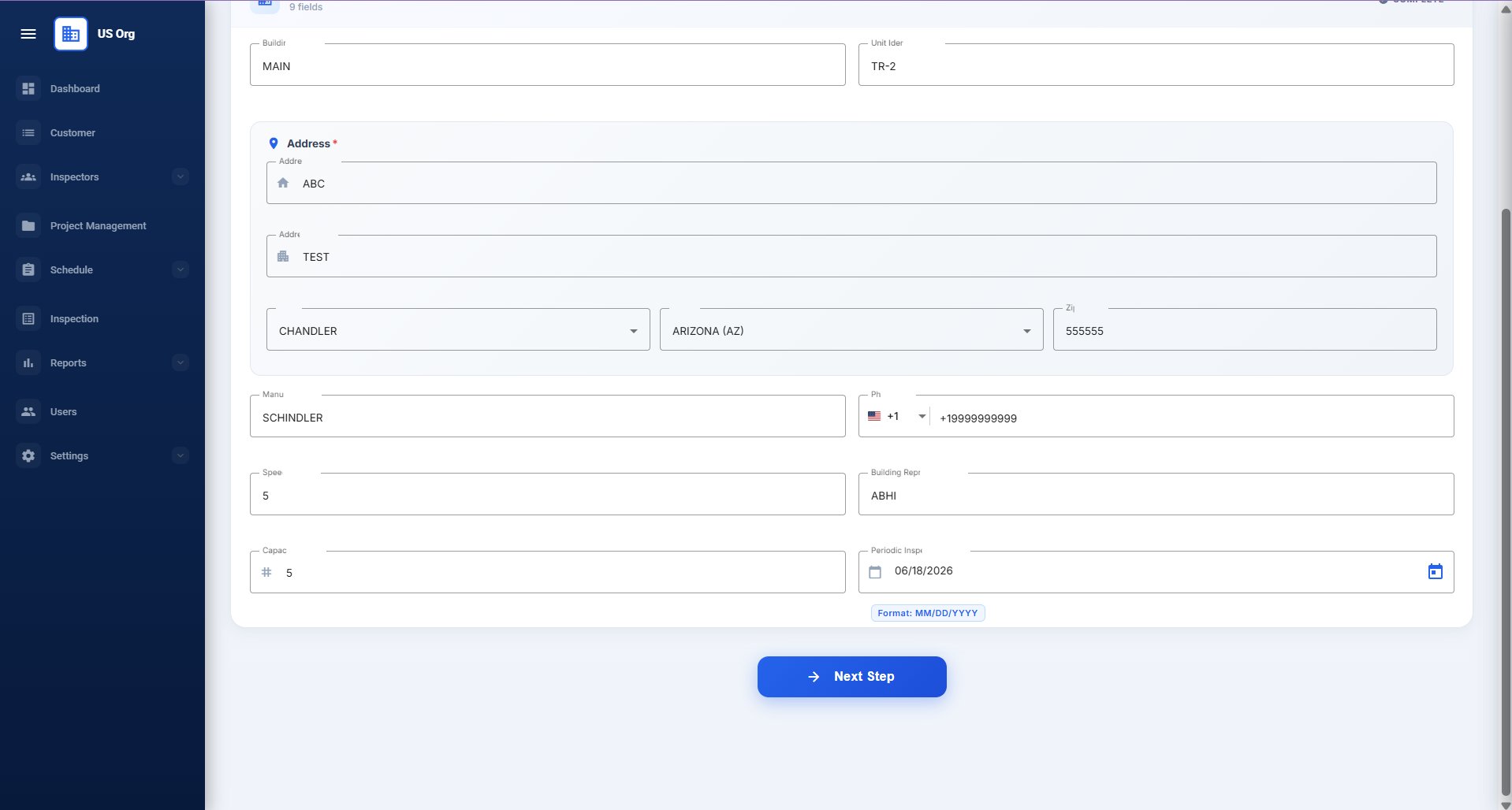Open the +1 country code dropdown

point(897,416)
